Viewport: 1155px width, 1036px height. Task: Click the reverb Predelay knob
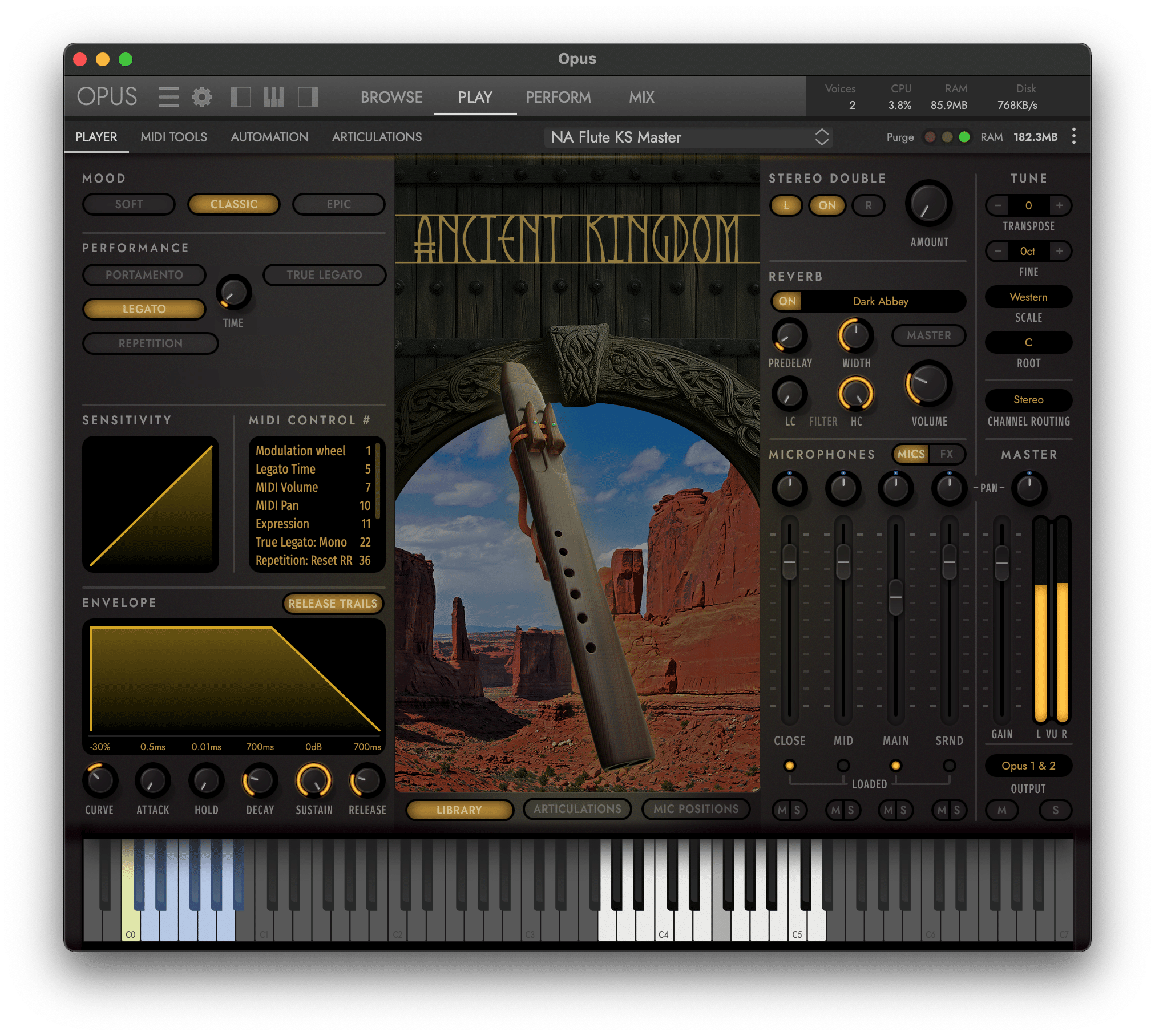pos(790,336)
